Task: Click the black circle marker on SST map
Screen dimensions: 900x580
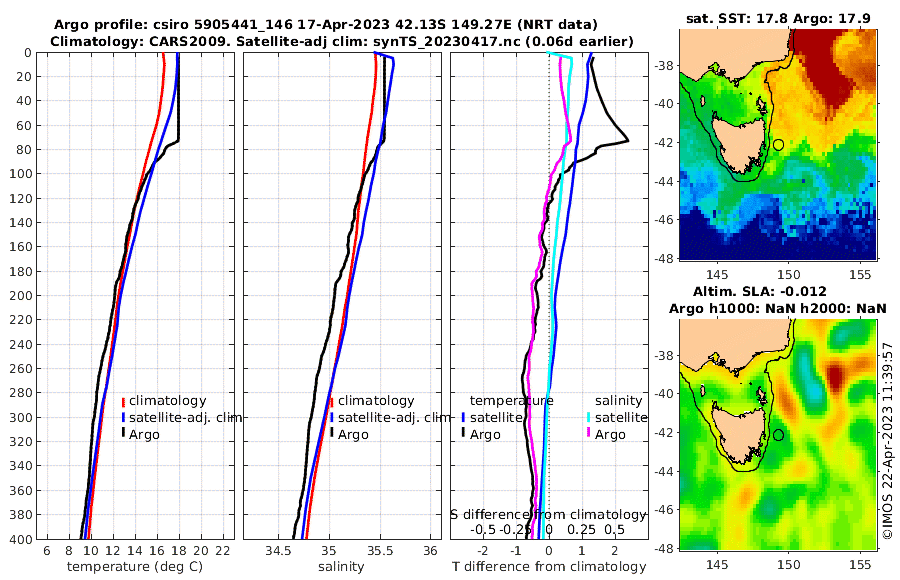Action: pos(778,145)
